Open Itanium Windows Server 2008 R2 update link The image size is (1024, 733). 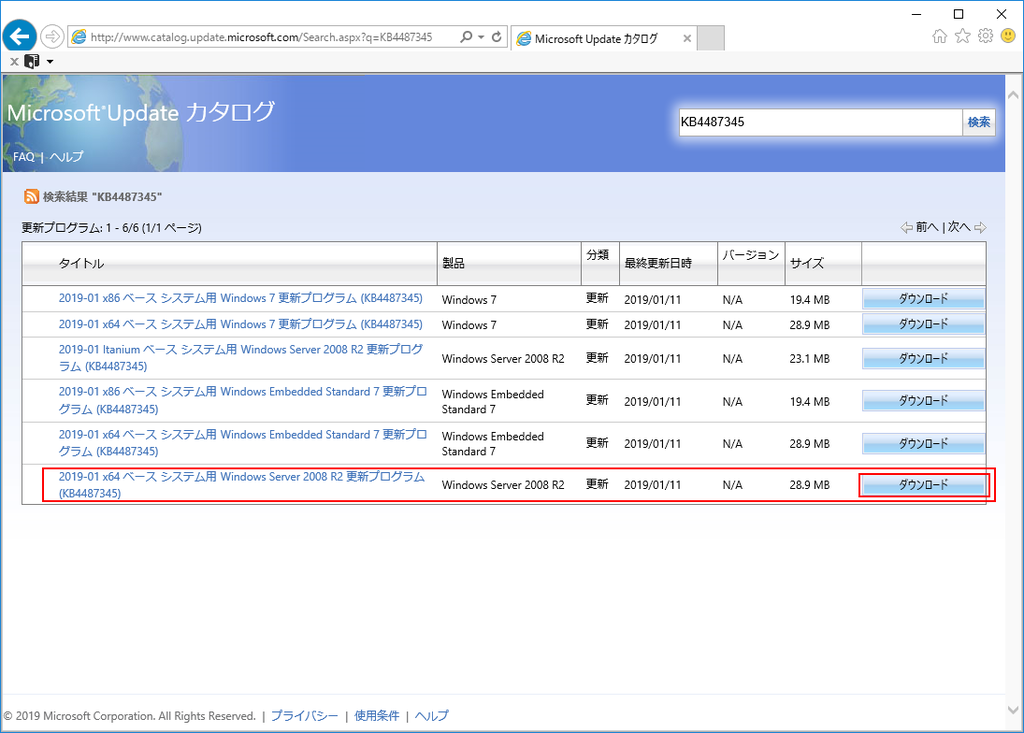coord(240,357)
